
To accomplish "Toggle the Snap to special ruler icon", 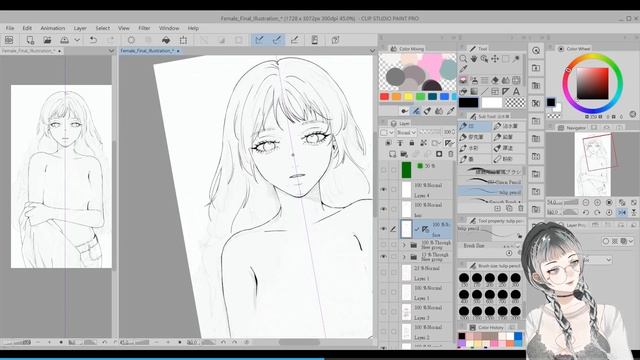I will tap(277, 40).
